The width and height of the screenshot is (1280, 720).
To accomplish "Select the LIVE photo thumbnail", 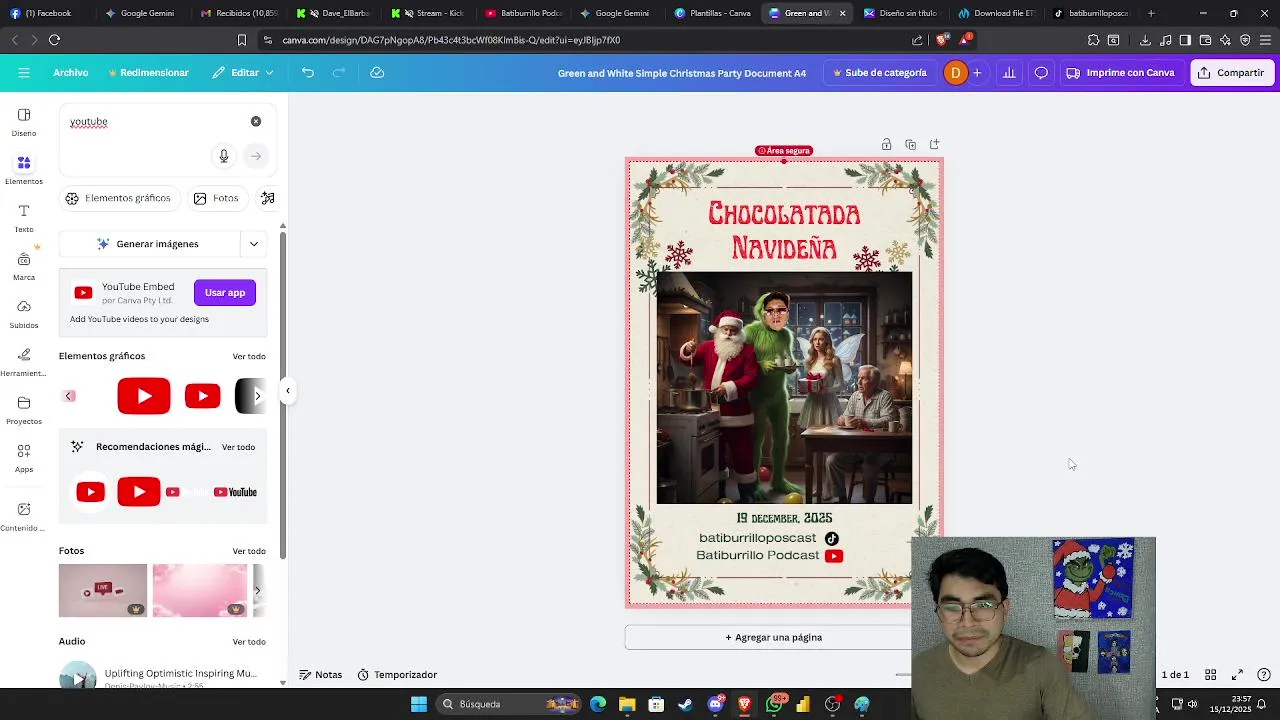I will coord(103,590).
